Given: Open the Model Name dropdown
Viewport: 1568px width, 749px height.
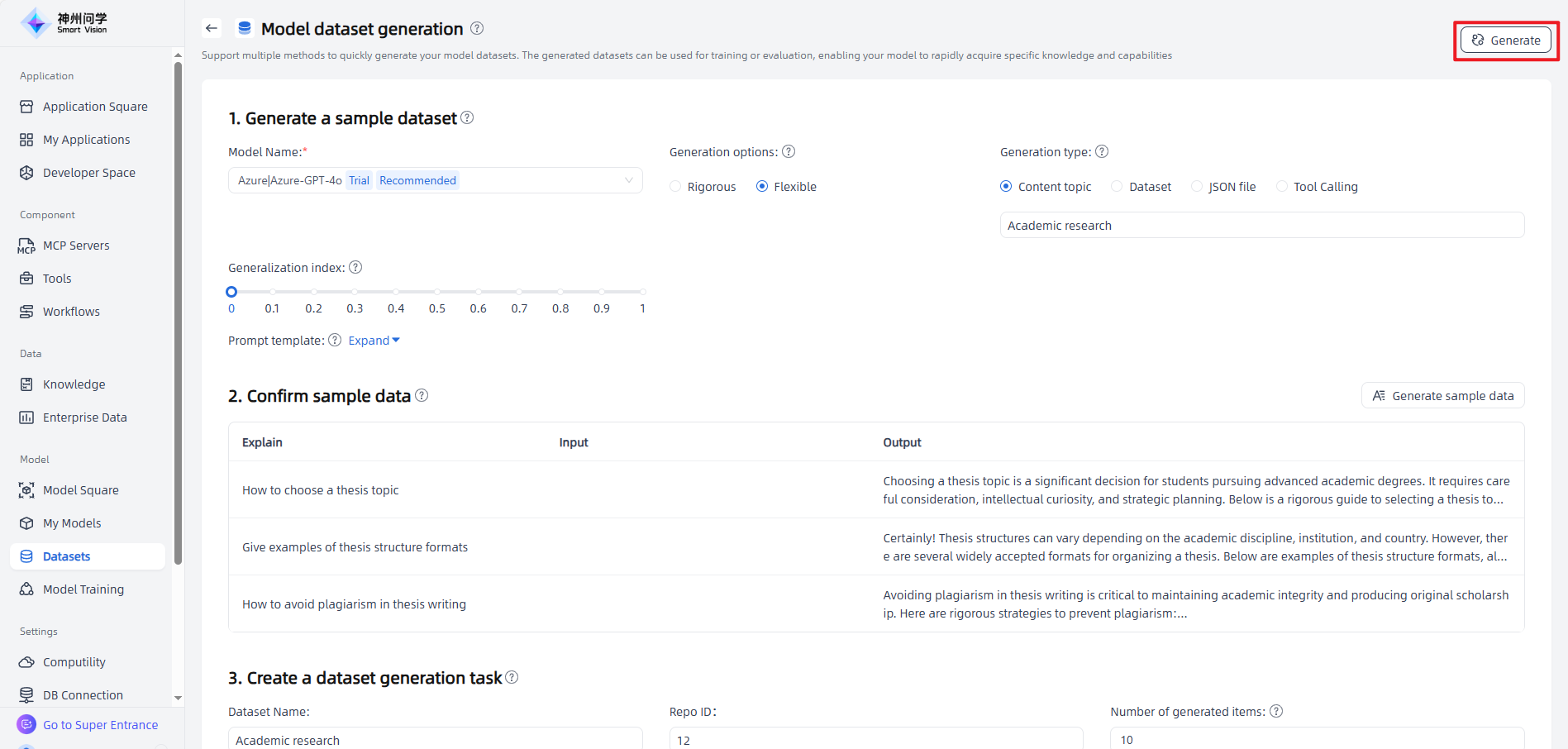Looking at the screenshot, I should tap(435, 180).
